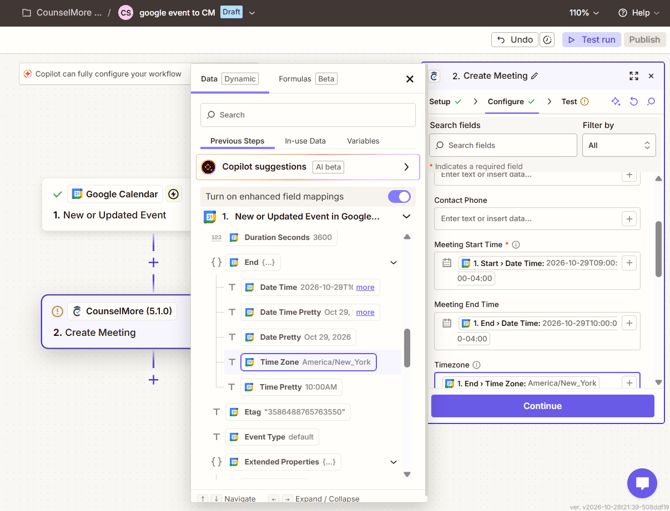
Task: Click Meeting Start Time info icon
Action: [x=516, y=245]
